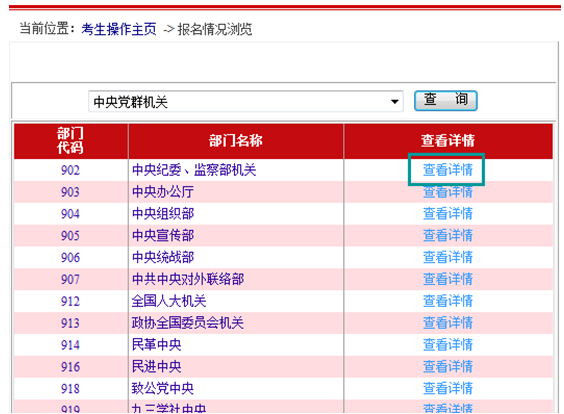
Task: Open 查看详情 for 中央组织部 row
Action: pos(447,214)
